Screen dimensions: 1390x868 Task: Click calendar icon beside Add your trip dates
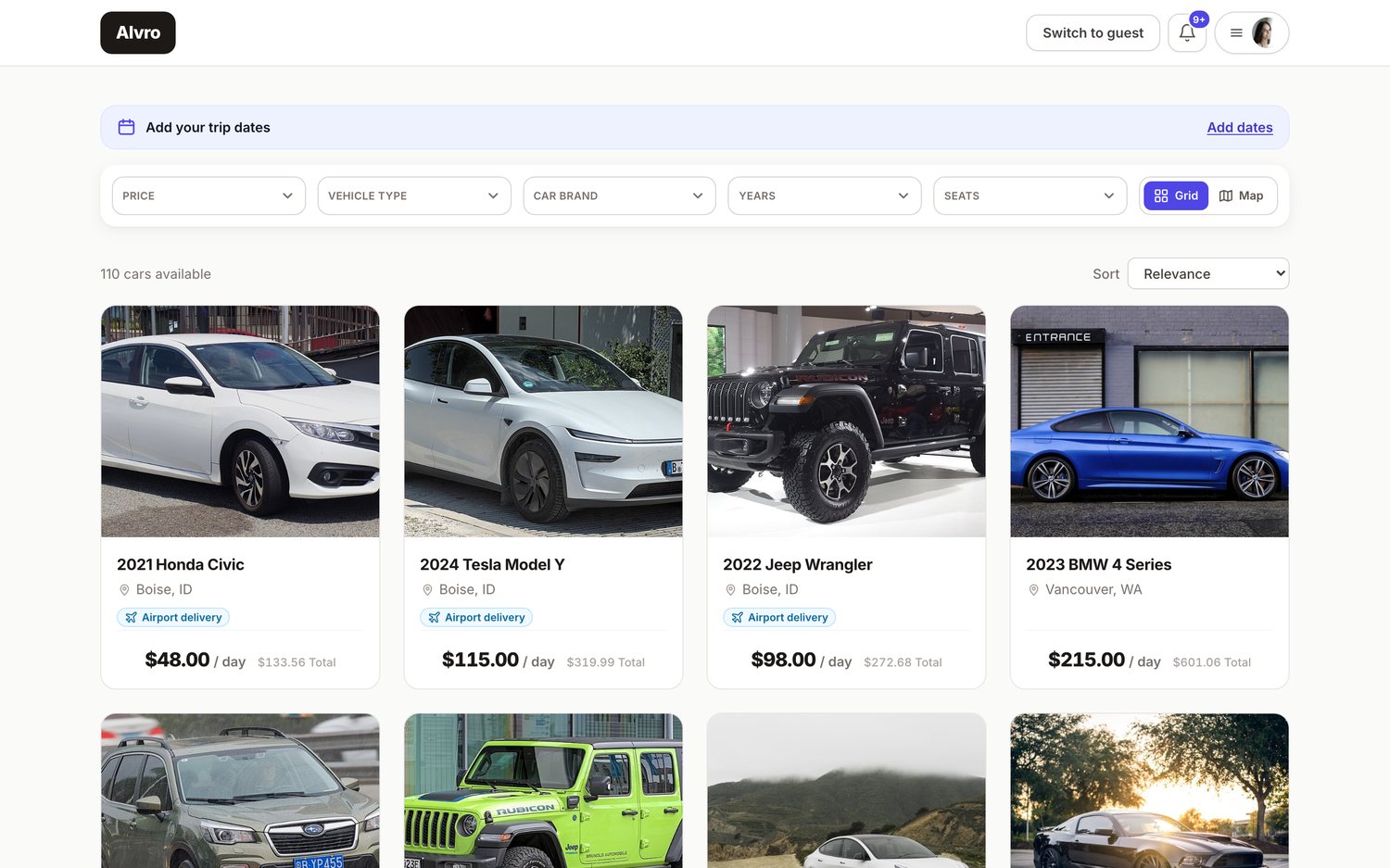click(x=127, y=127)
